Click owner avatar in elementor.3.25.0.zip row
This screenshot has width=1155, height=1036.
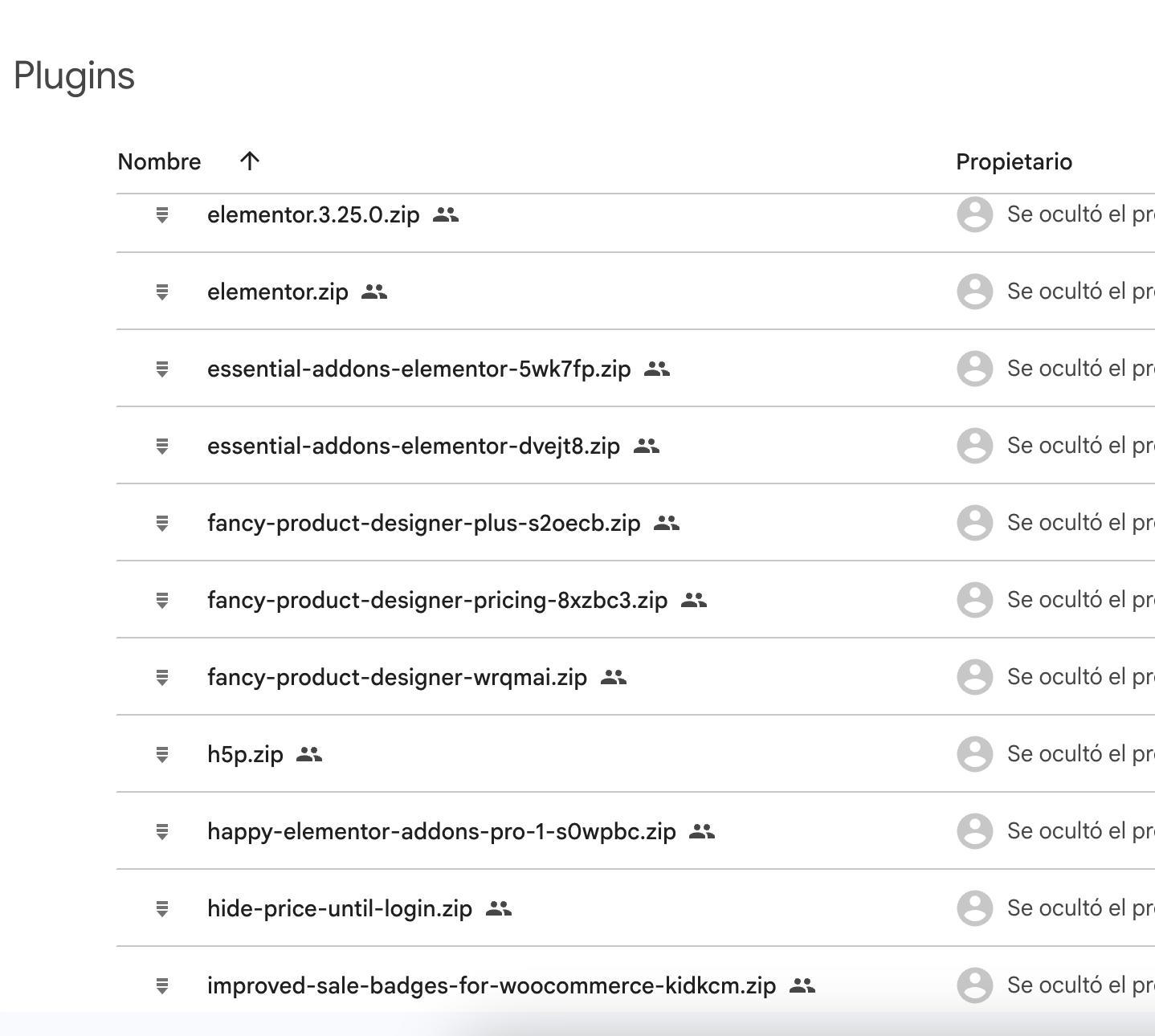pyautogui.click(x=975, y=214)
